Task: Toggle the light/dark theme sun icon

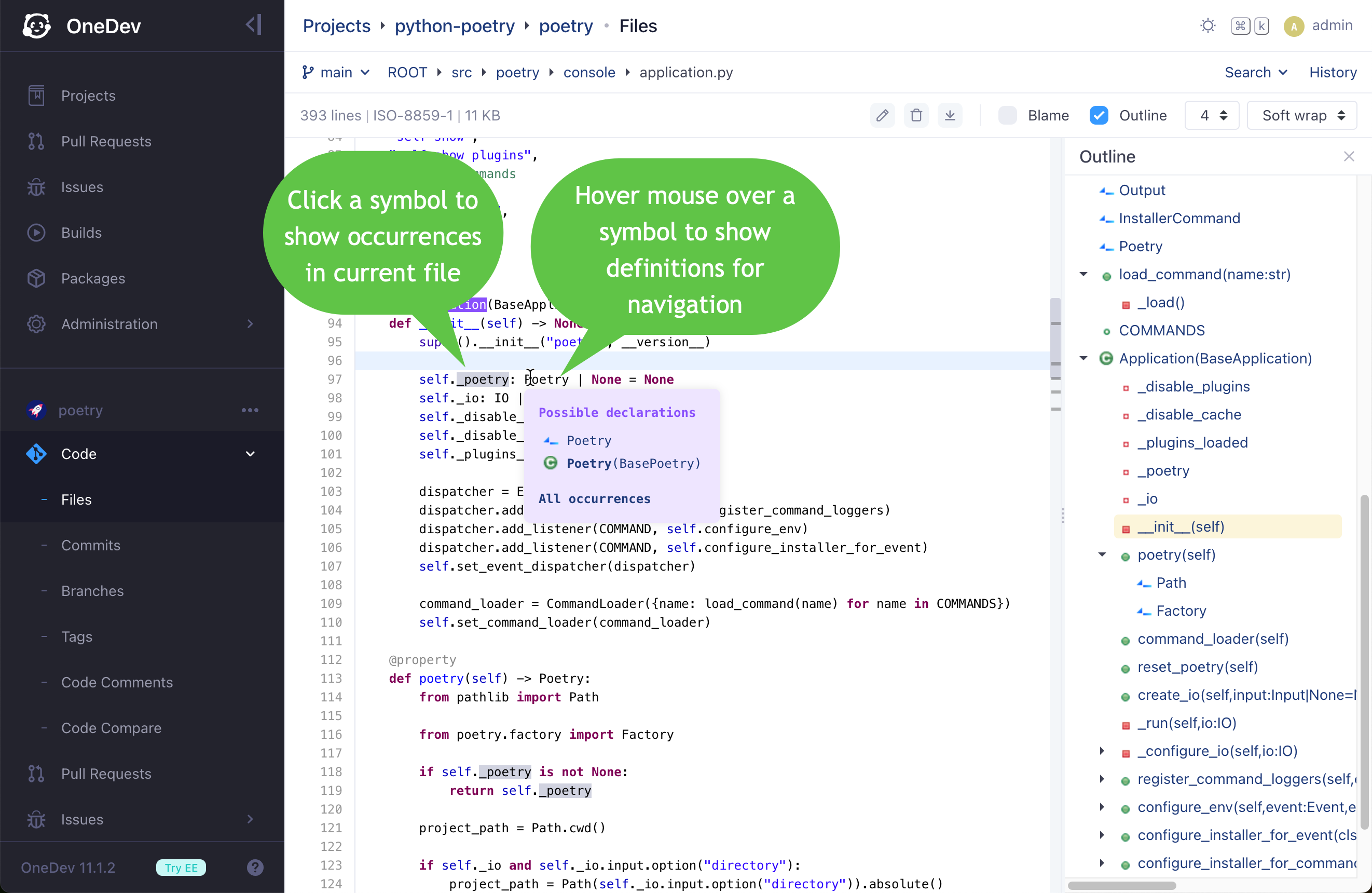Action: point(1208,25)
